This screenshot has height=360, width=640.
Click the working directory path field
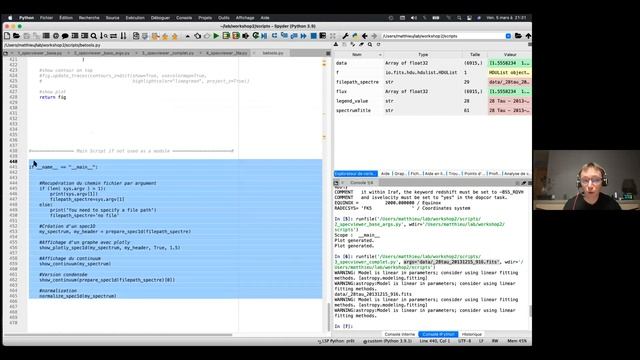443,36
